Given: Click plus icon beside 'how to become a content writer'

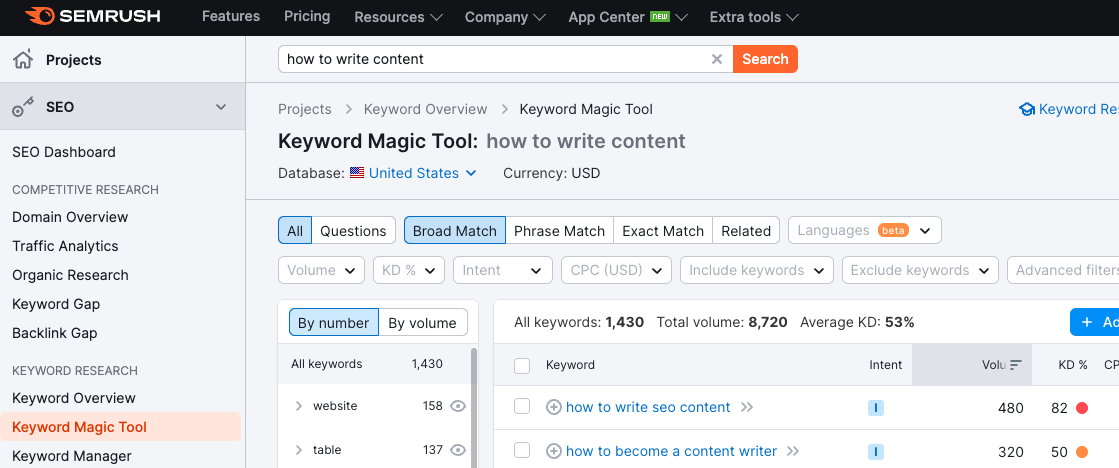Looking at the screenshot, I should click(554, 451).
